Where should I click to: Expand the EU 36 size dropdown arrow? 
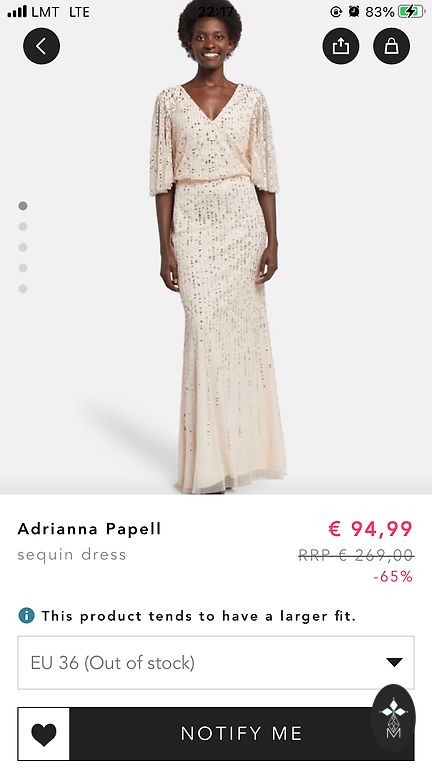point(394,663)
